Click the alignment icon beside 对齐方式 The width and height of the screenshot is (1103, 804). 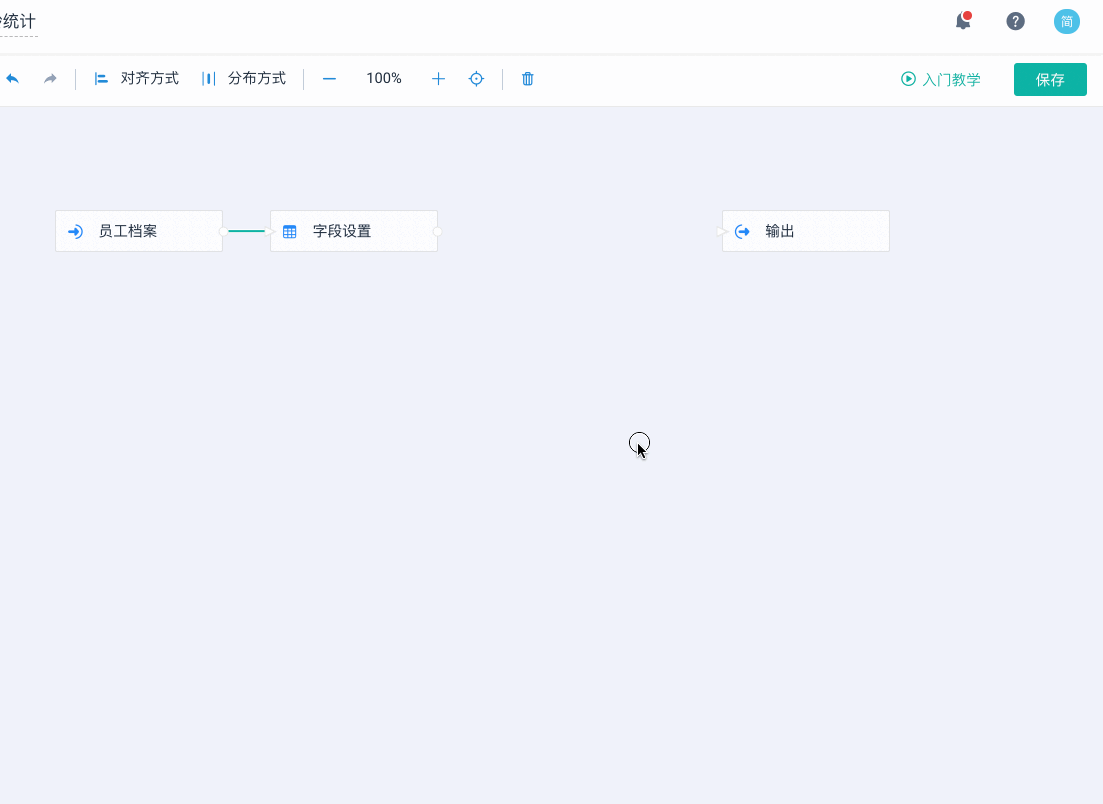click(x=101, y=79)
